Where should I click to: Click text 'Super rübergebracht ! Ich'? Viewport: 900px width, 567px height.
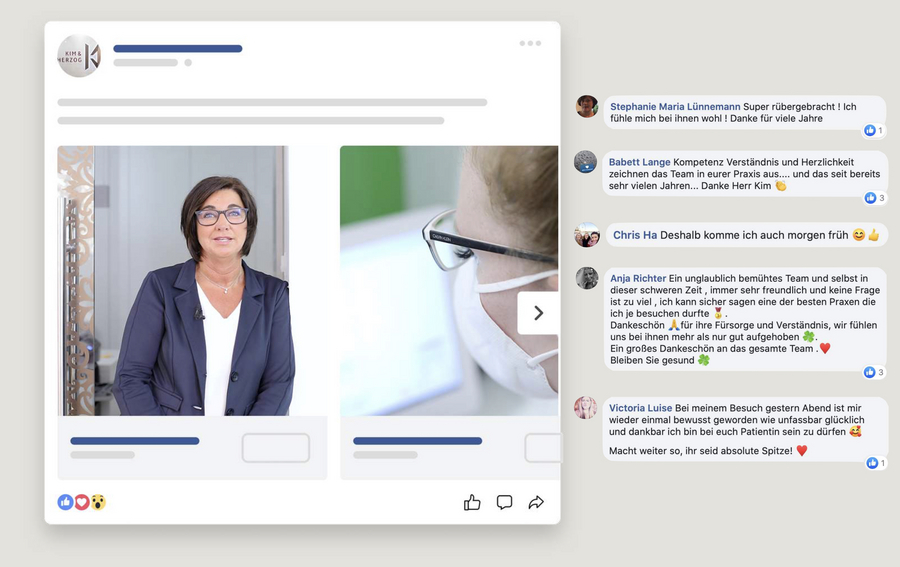click(x=800, y=107)
